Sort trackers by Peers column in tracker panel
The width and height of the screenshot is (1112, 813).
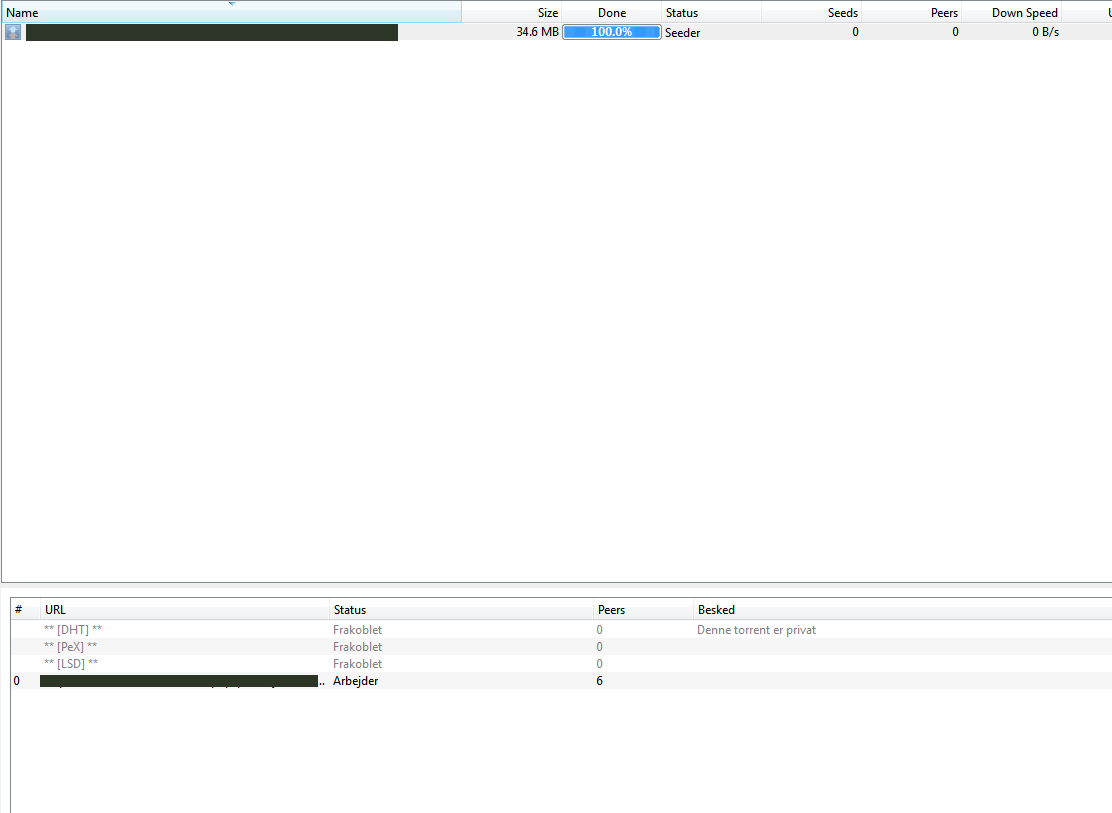click(643, 609)
